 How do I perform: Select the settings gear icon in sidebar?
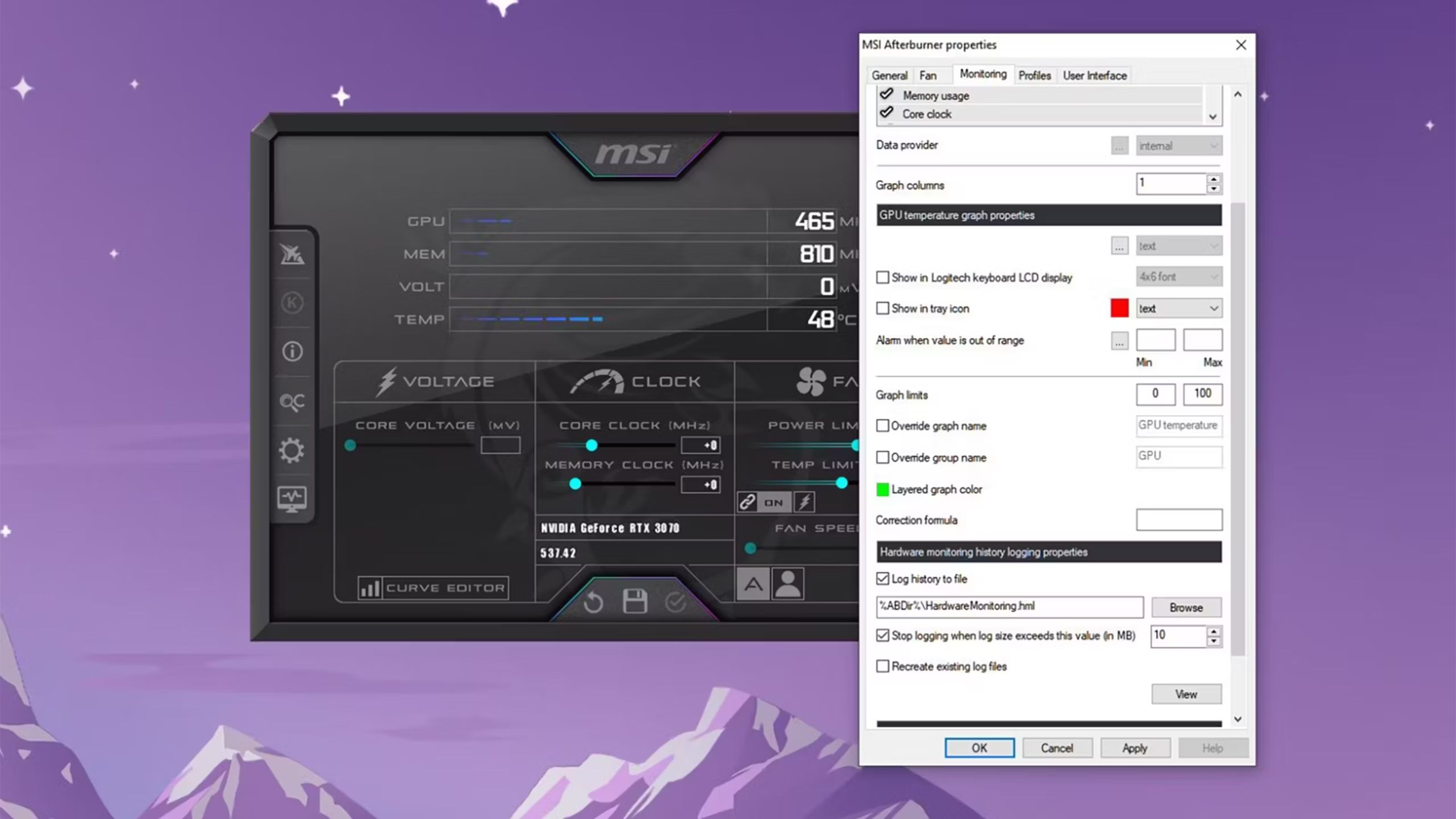[292, 450]
